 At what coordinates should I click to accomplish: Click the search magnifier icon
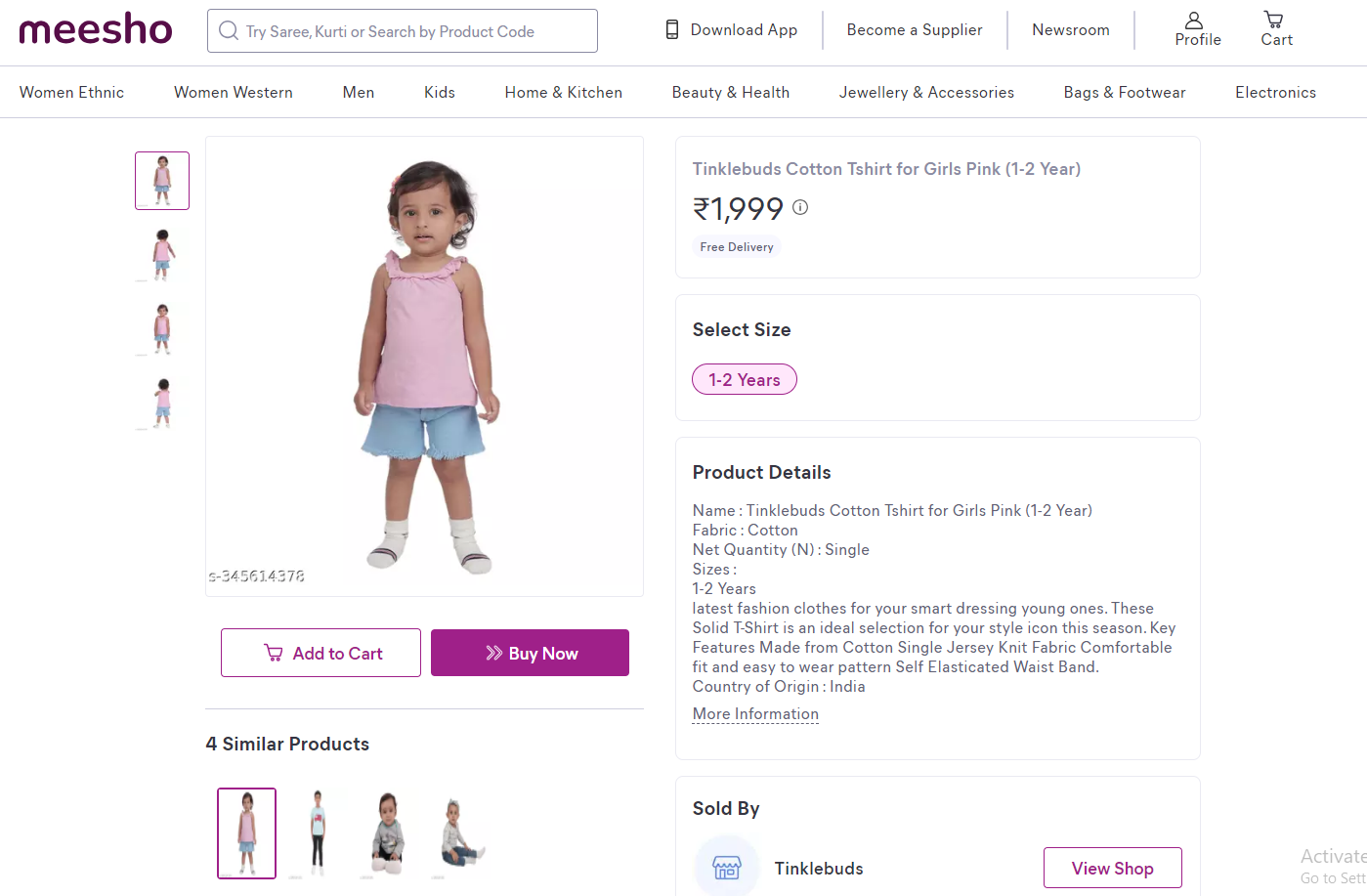(229, 31)
